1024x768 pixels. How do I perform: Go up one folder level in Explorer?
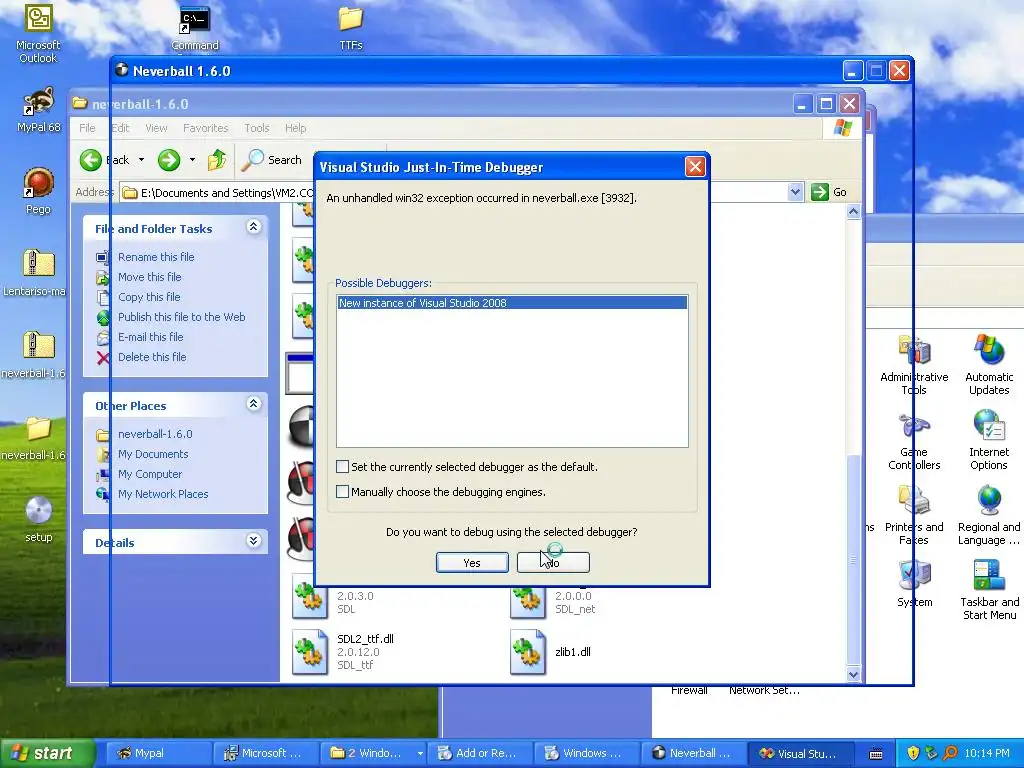tap(217, 160)
